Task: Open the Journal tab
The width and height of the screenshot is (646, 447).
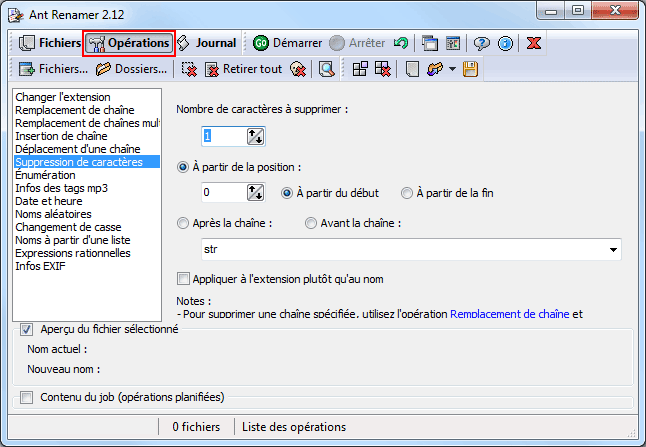Action: (206, 43)
